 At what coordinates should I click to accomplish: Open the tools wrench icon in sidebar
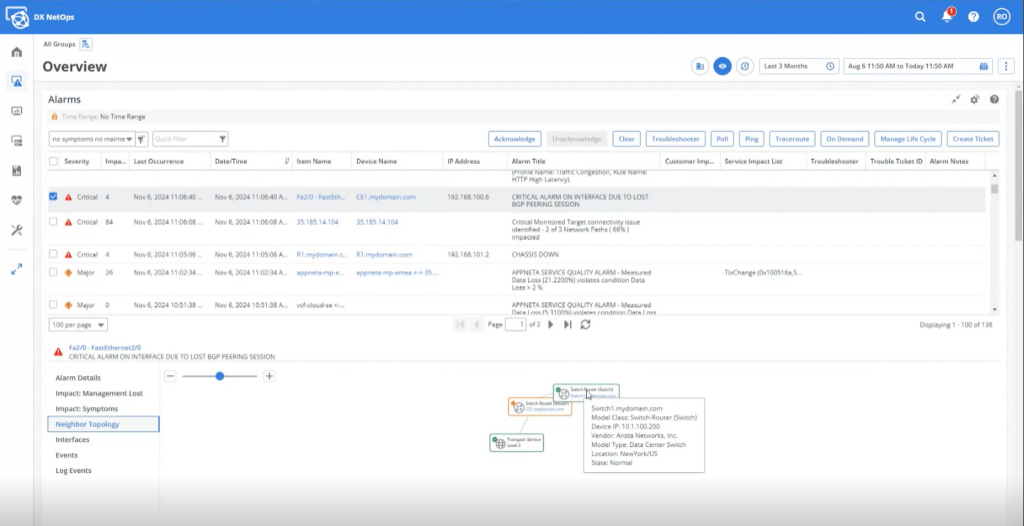[x=17, y=230]
